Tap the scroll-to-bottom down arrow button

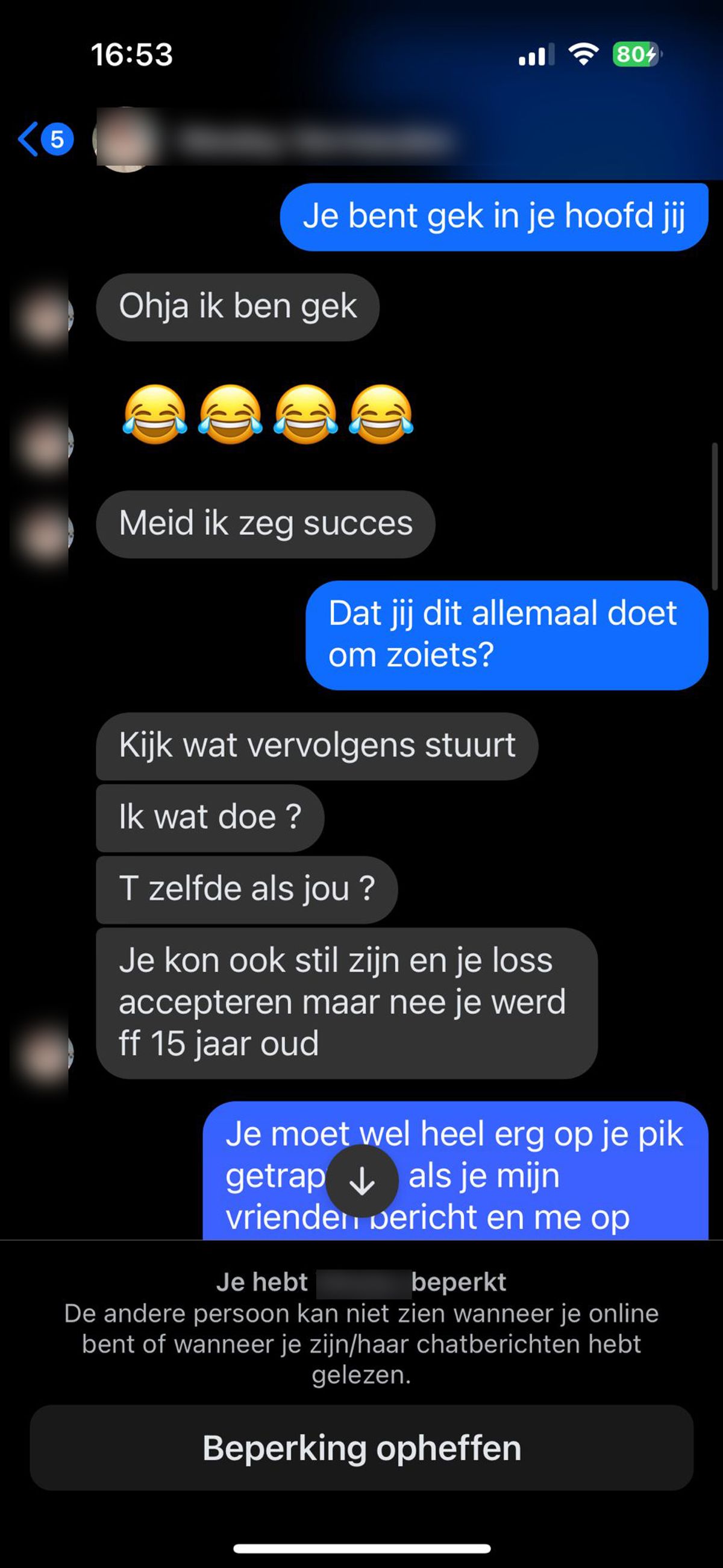coord(362,1181)
